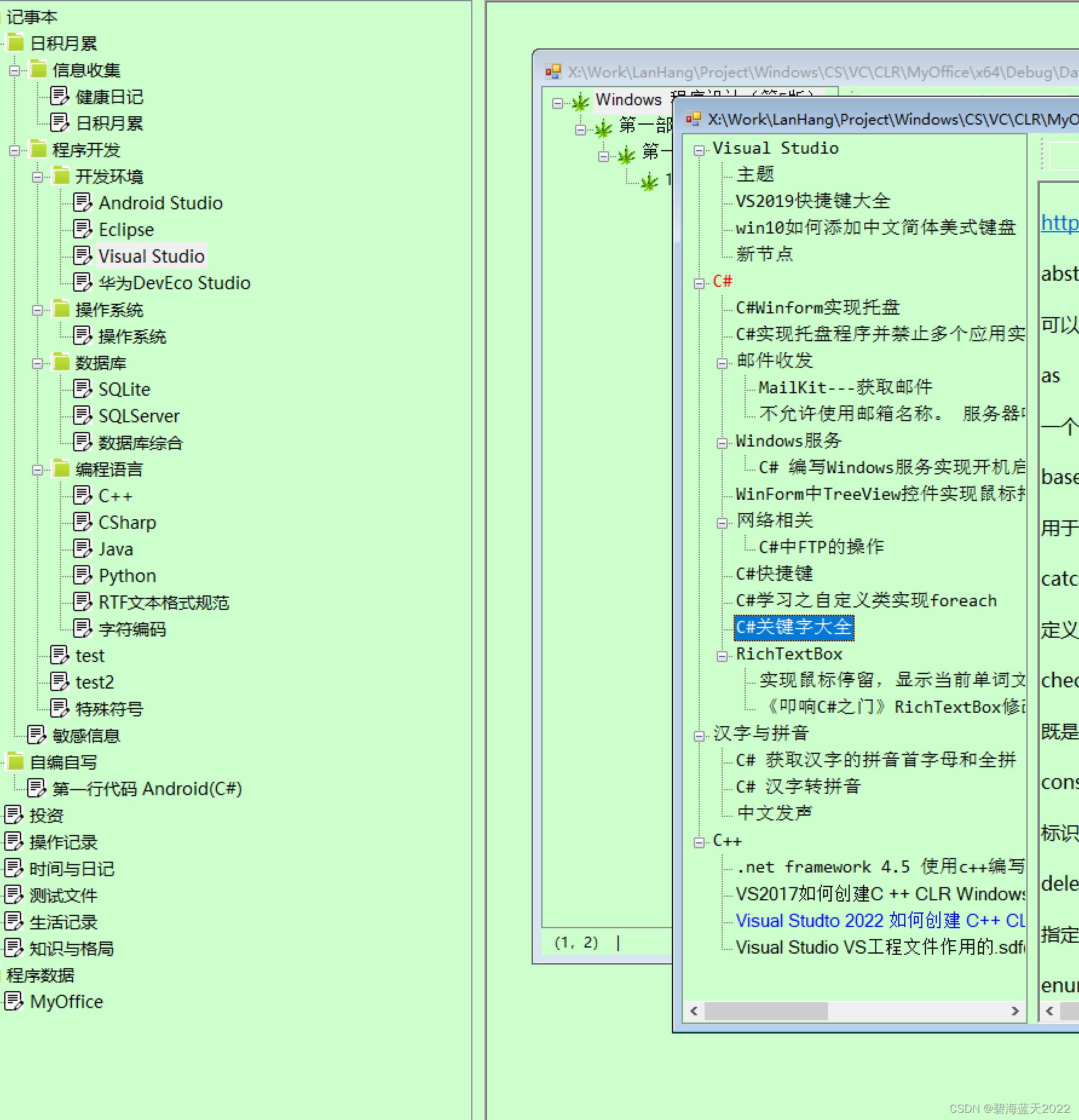
Task: Open the Visual Studto 2022 blue entry
Action: [x=881, y=920]
